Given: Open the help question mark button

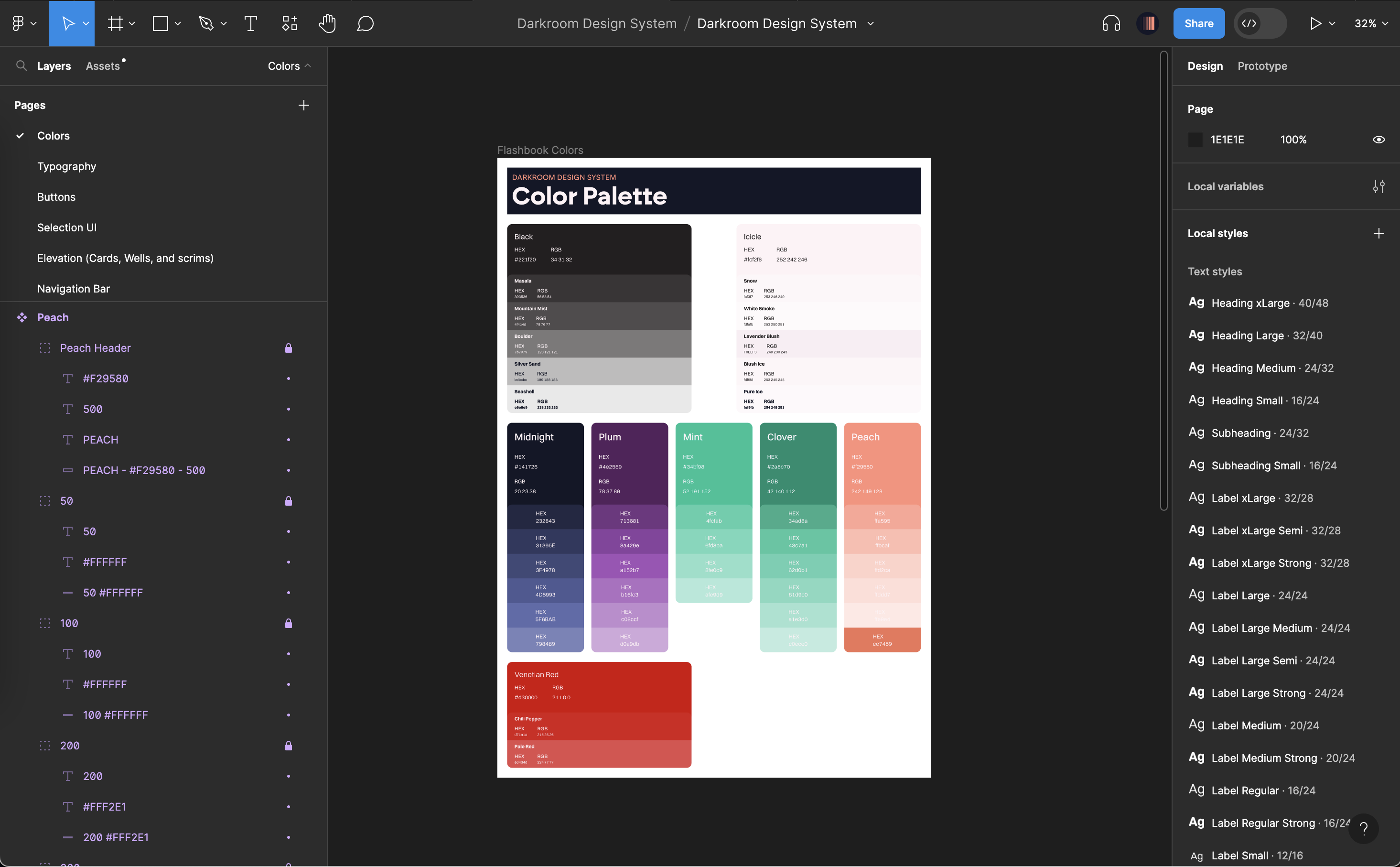Looking at the screenshot, I should coord(1363,828).
